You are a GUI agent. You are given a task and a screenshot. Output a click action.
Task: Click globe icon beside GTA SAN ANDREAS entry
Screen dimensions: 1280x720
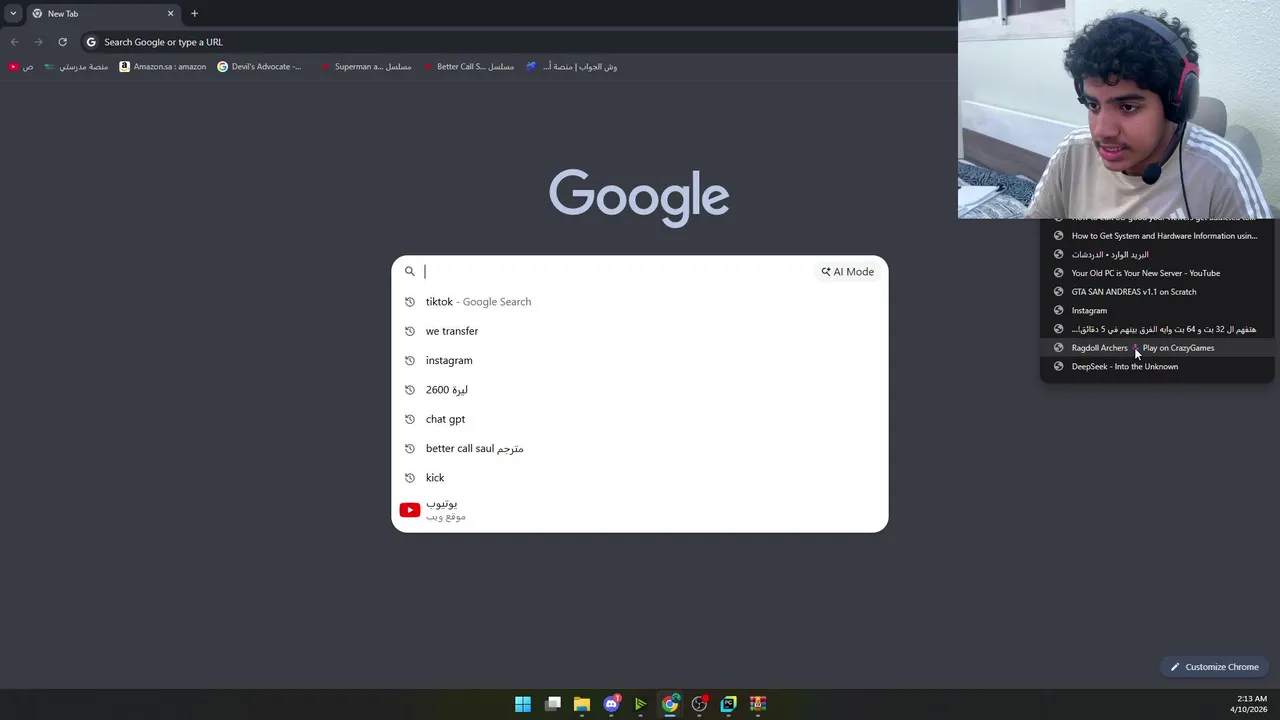point(1059,292)
